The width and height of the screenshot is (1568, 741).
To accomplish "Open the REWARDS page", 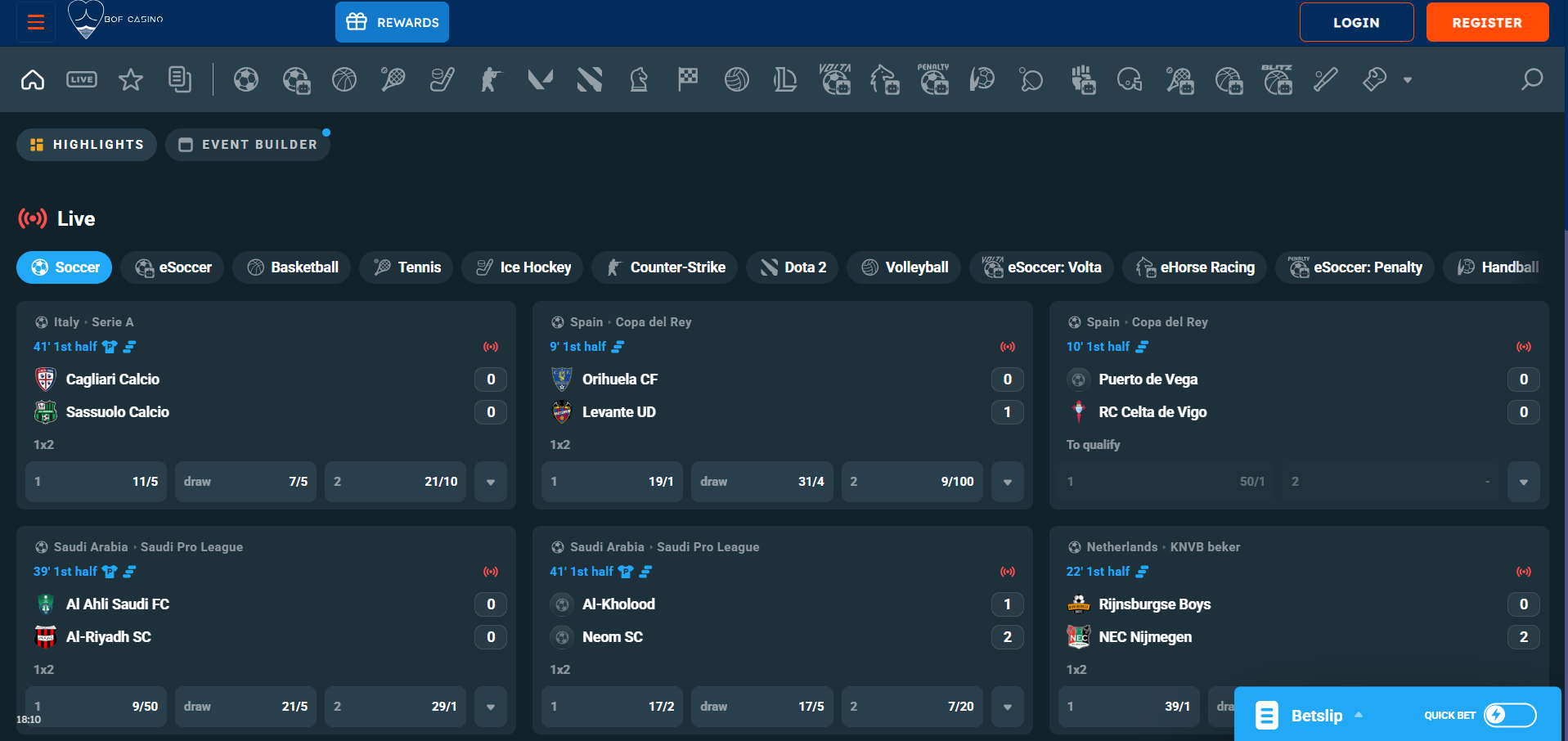I will [392, 22].
